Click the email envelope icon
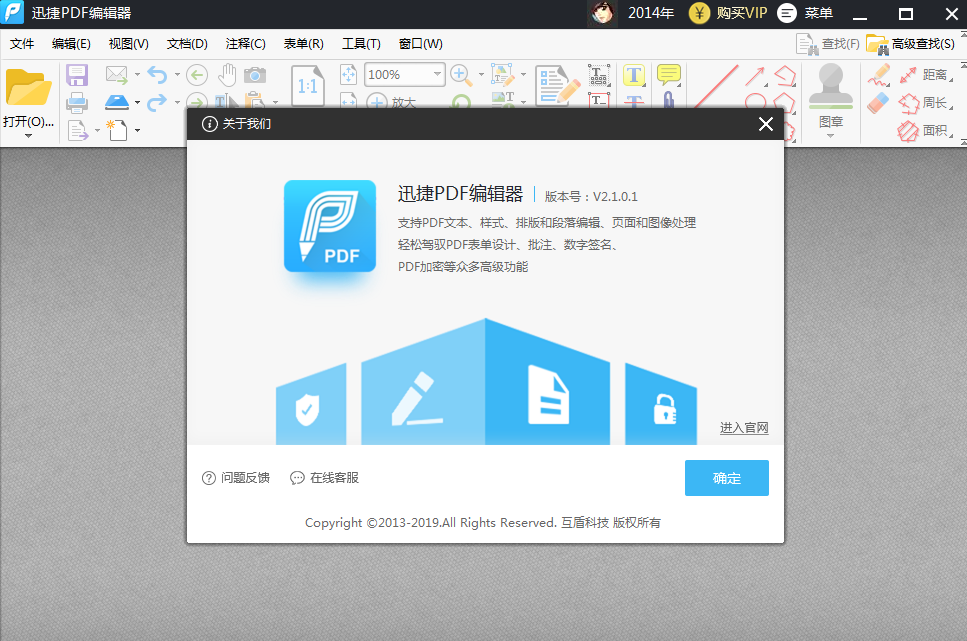 click(x=117, y=75)
